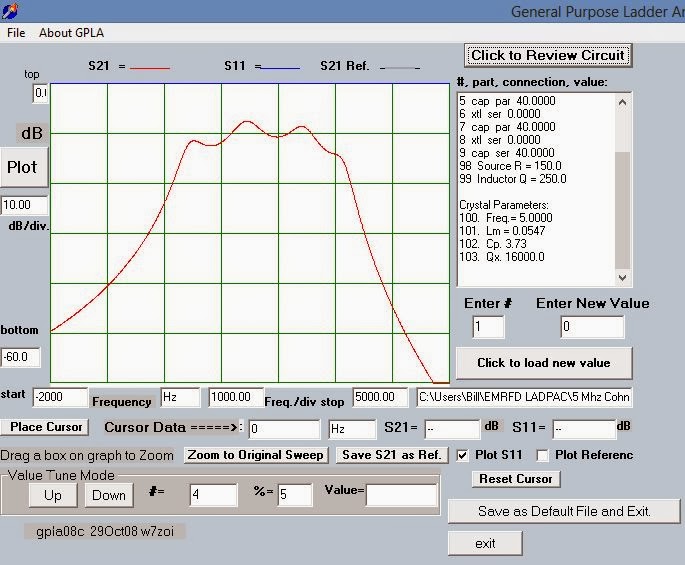Click the Place Cursor button
The height and width of the screenshot is (565, 685).
pos(46,427)
